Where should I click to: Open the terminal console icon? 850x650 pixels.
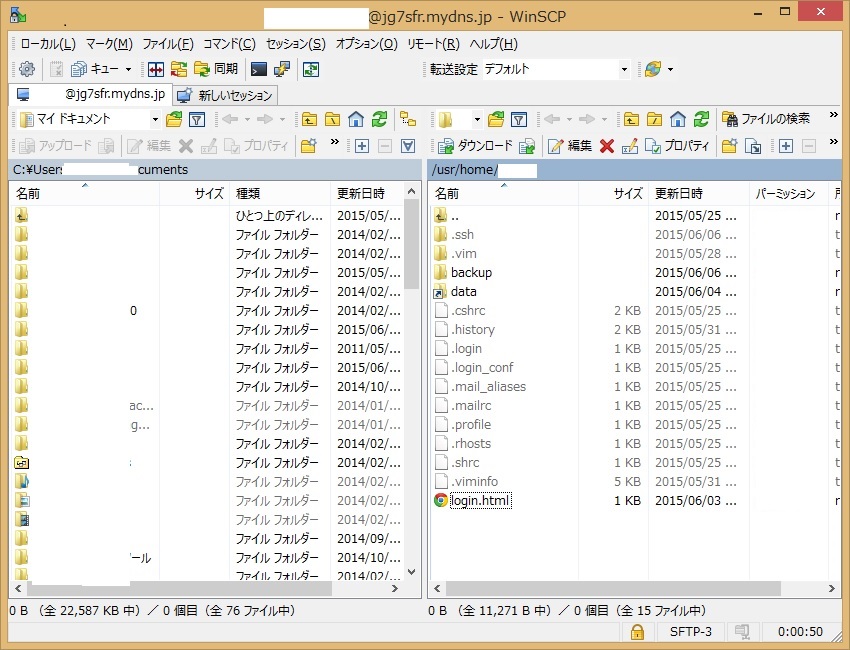pyautogui.click(x=259, y=69)
